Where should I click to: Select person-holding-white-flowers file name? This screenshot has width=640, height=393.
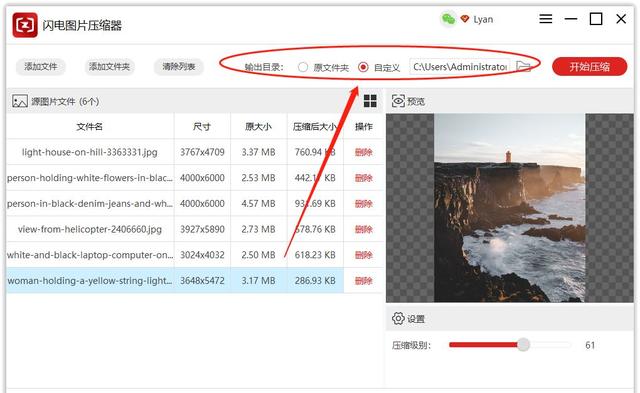90,178
